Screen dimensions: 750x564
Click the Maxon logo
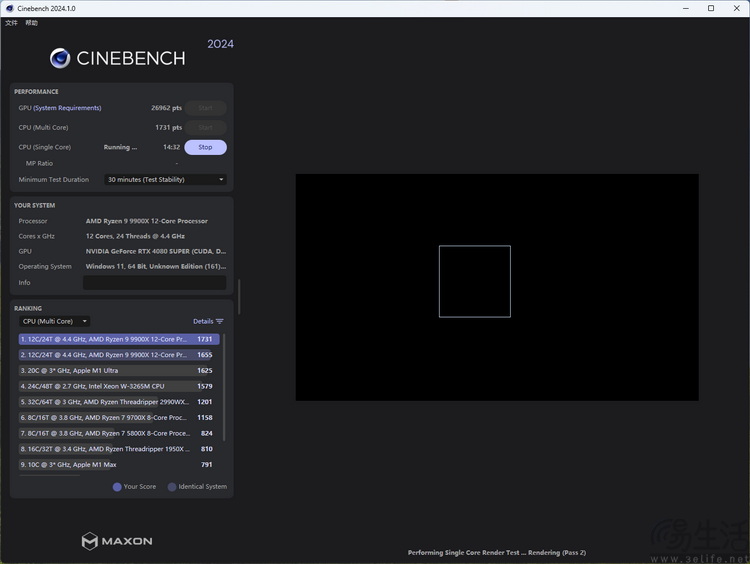pos(117,541)
